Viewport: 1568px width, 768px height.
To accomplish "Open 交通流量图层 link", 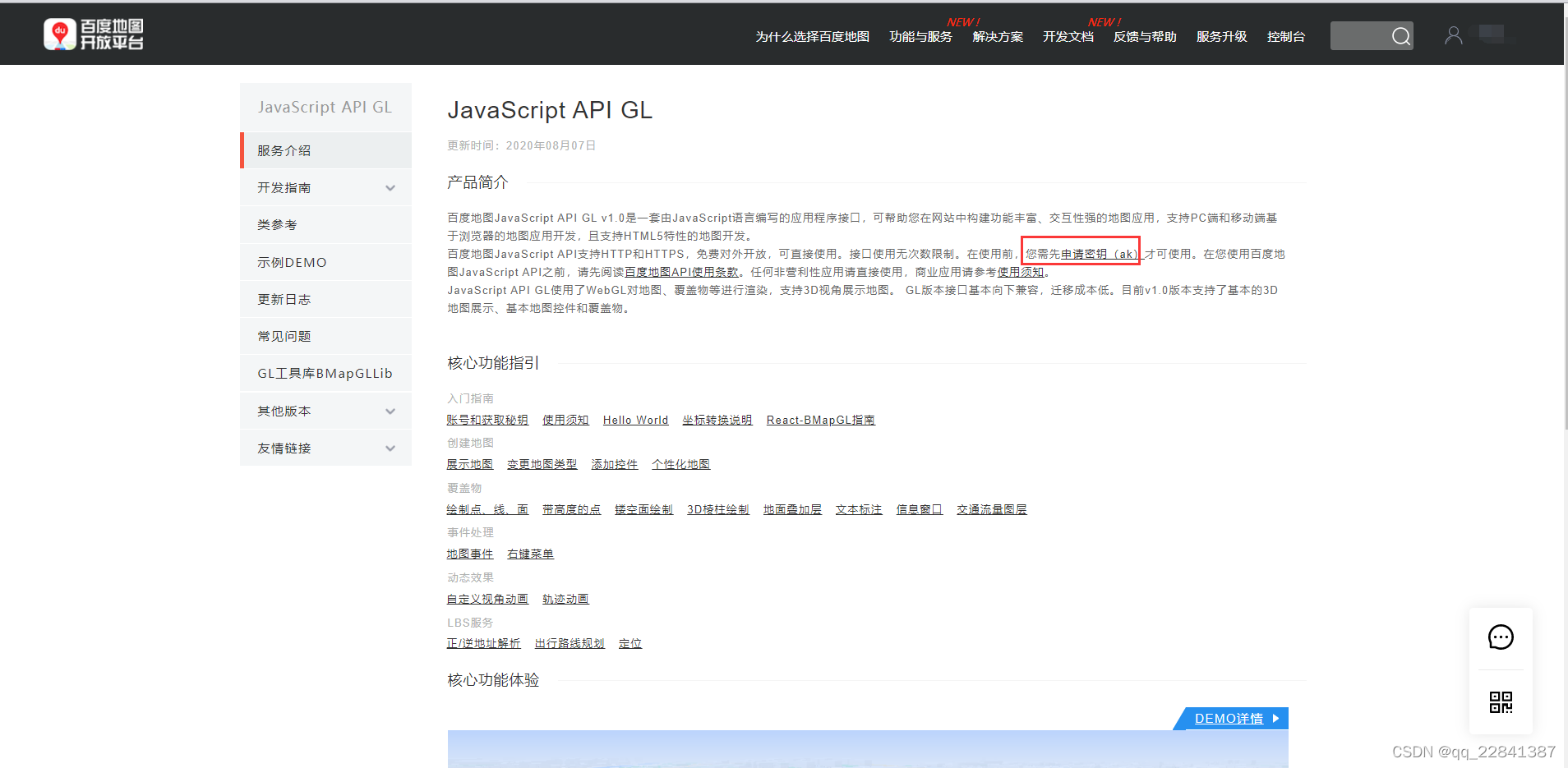I will coord(992,509).
